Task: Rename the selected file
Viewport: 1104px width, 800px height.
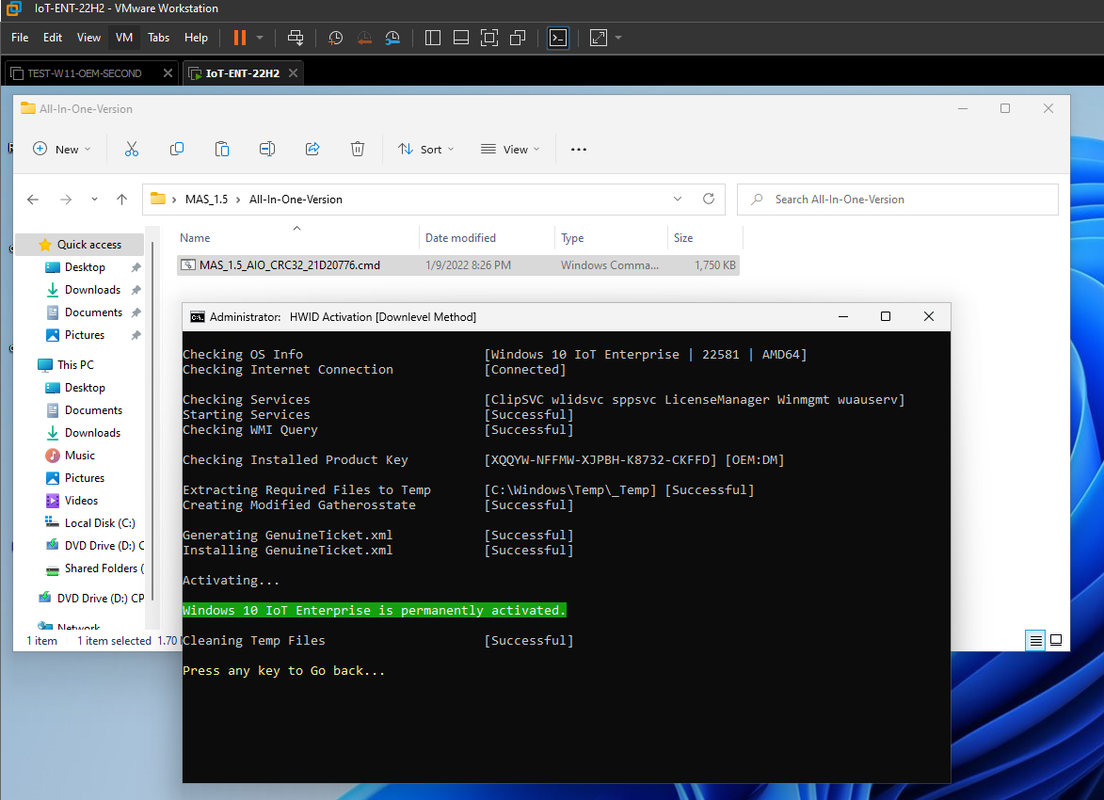Action: [x=267, y=149]
